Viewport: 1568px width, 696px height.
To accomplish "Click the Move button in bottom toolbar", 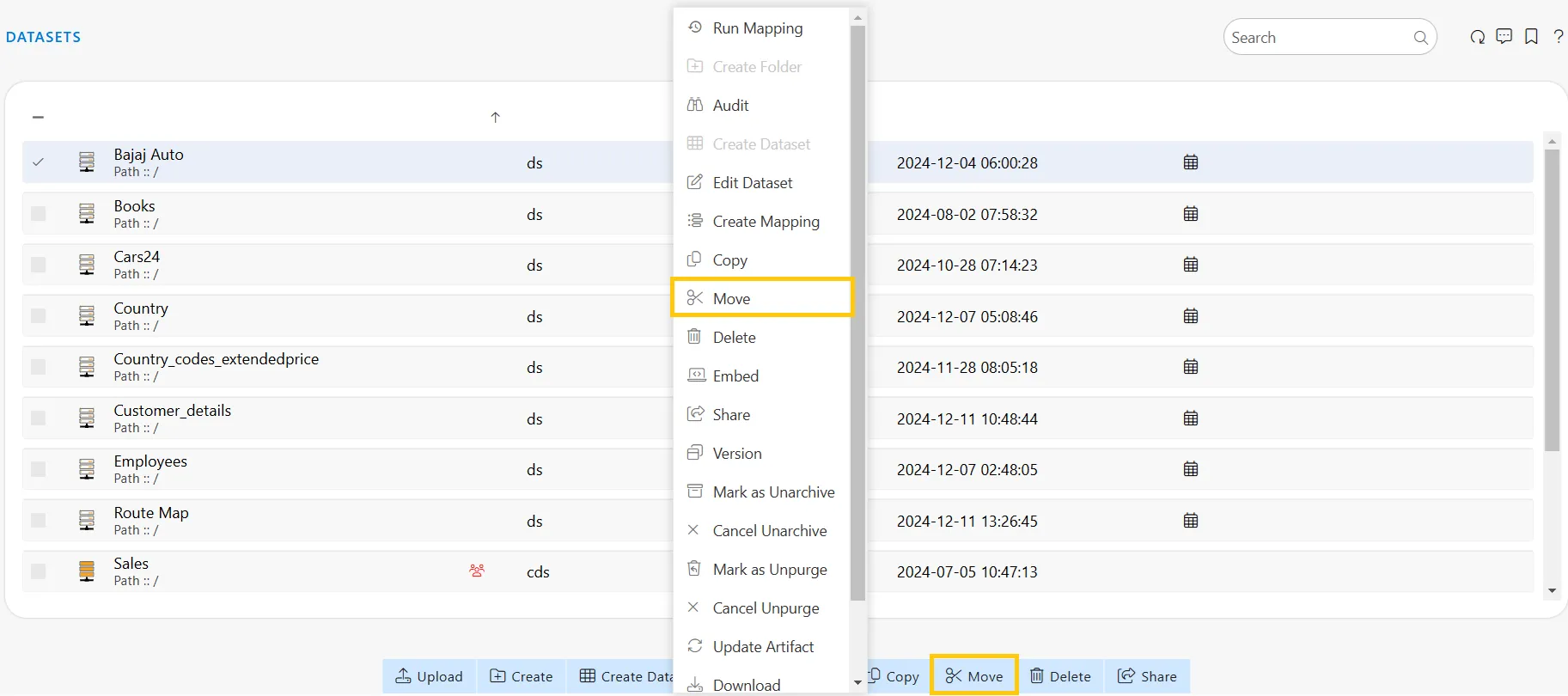I will click(x=974, y=676).
